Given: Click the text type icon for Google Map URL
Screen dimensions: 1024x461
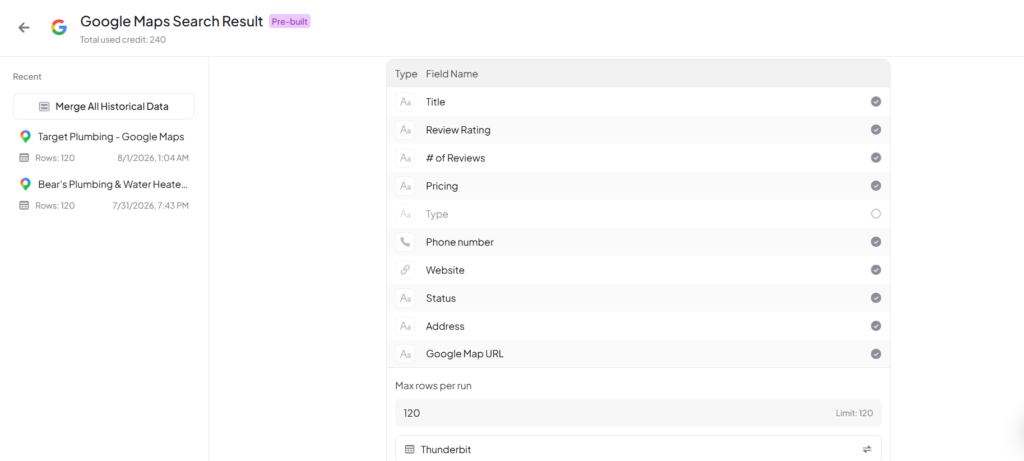Looking at the screenshot, I should (405, 354).
